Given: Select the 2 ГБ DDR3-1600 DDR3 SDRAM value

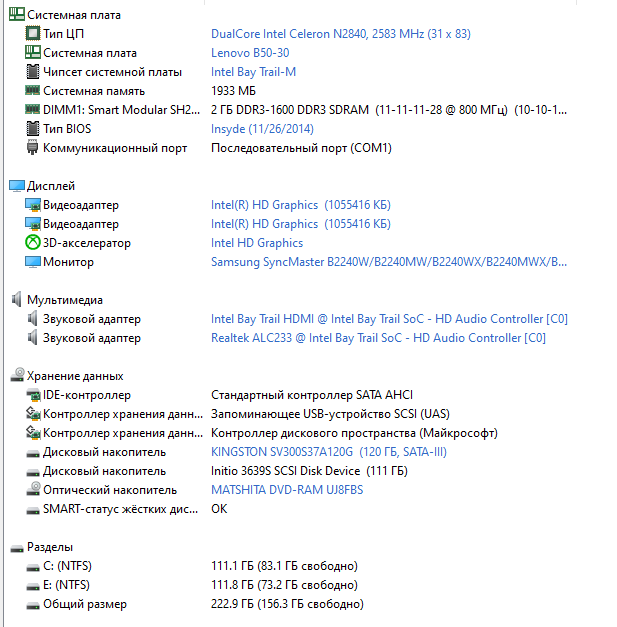Looking at the screenshot, I should [x=389, y=110].
